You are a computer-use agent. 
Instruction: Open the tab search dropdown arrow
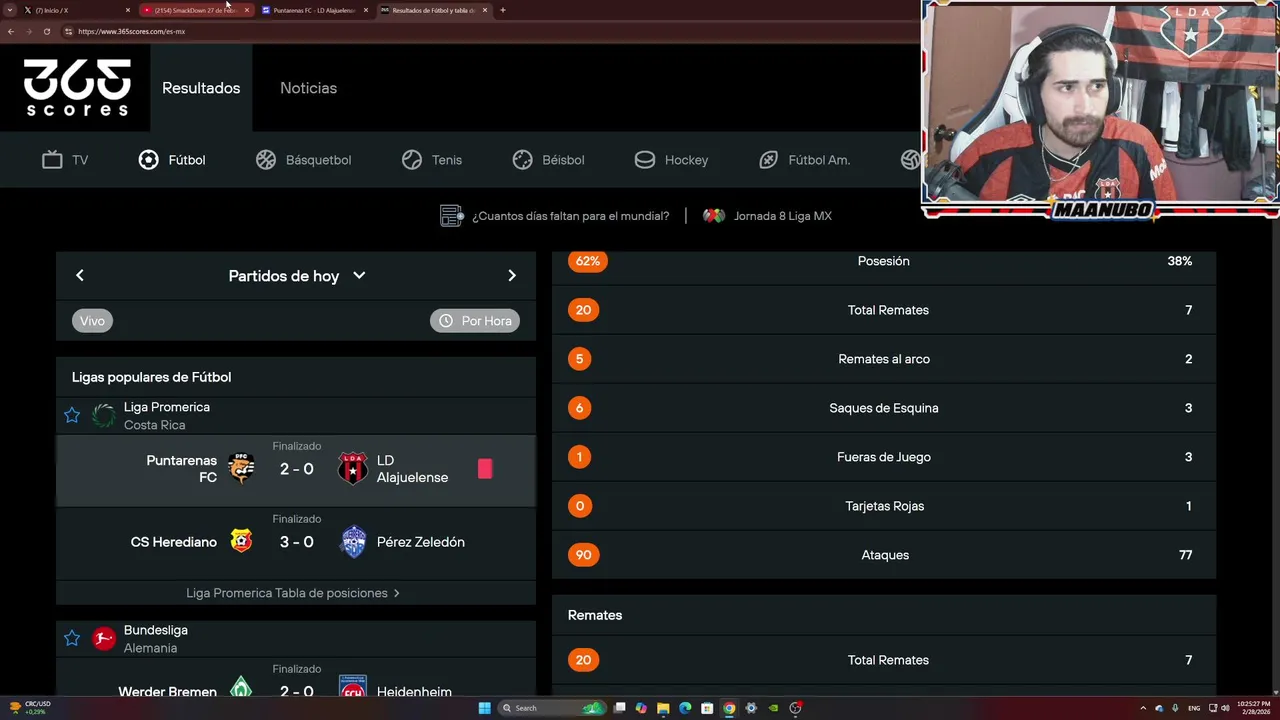[9, 10]
